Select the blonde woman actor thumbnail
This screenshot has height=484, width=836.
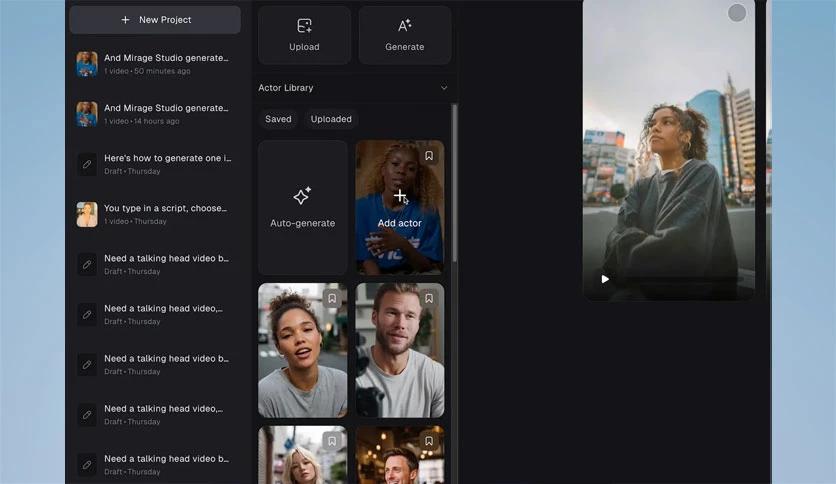click(x=302, y=455)
